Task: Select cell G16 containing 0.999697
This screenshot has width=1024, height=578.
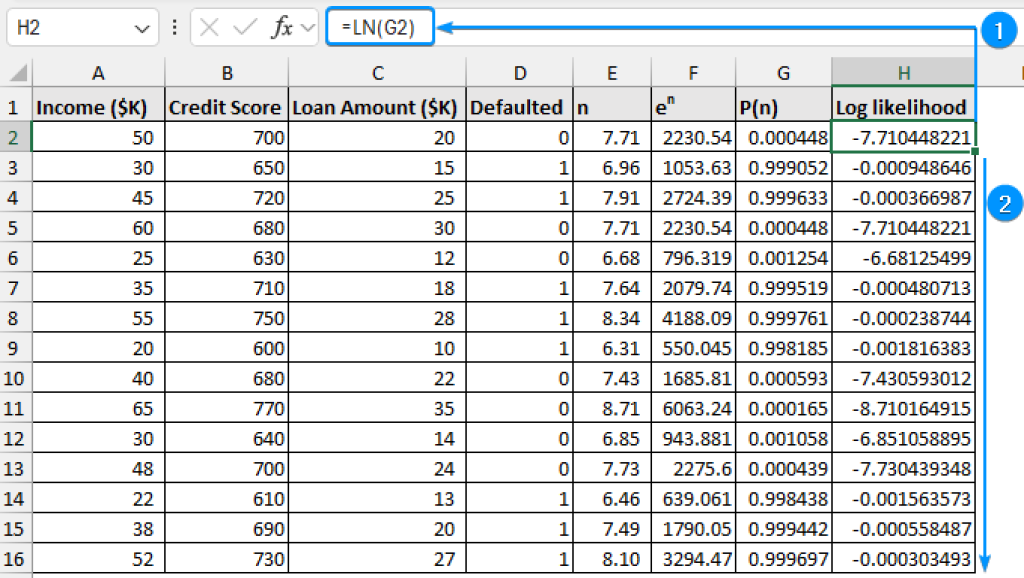Action: coord(783,559)
